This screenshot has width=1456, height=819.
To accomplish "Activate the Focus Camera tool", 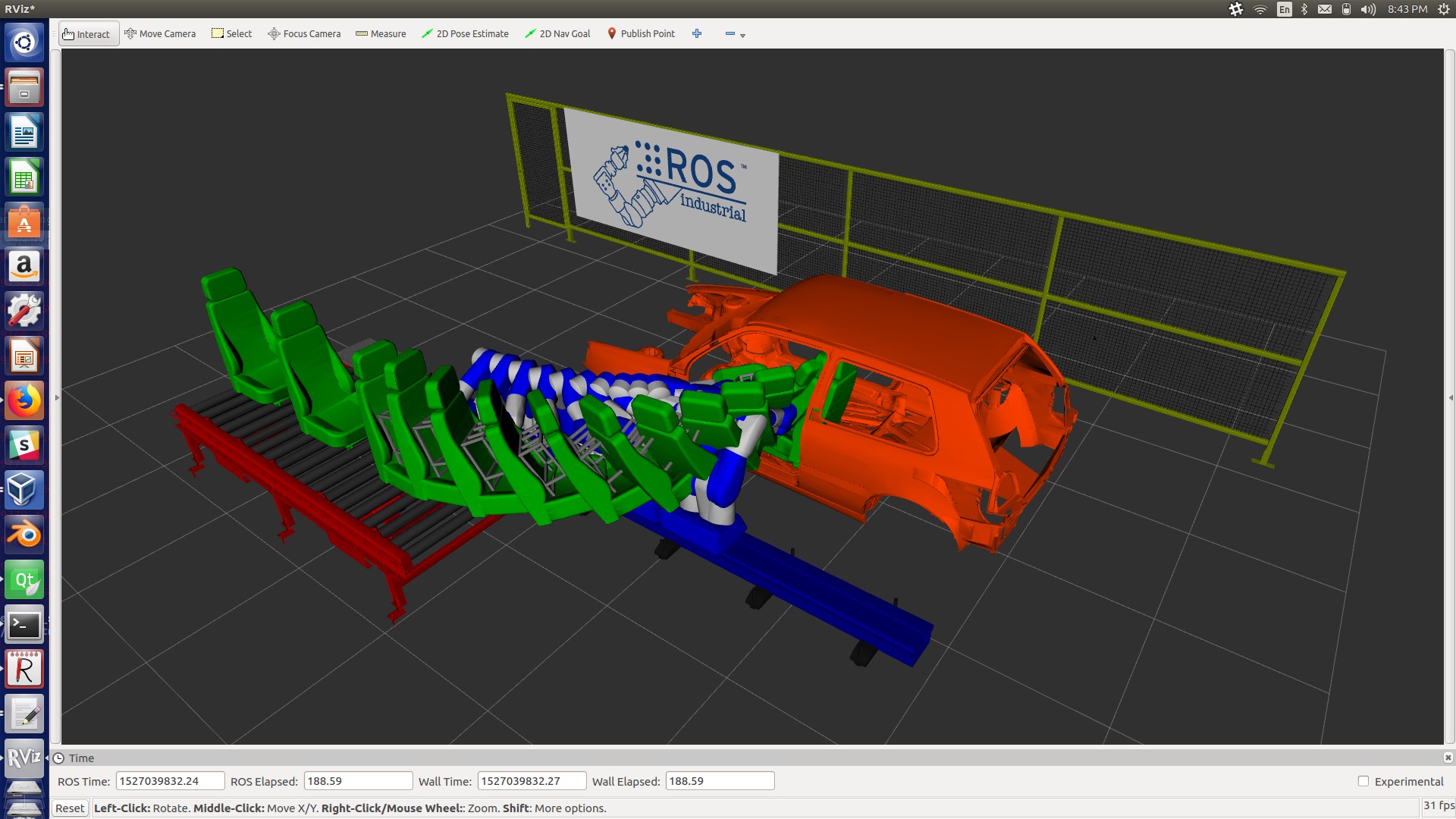I will [304, 34].
